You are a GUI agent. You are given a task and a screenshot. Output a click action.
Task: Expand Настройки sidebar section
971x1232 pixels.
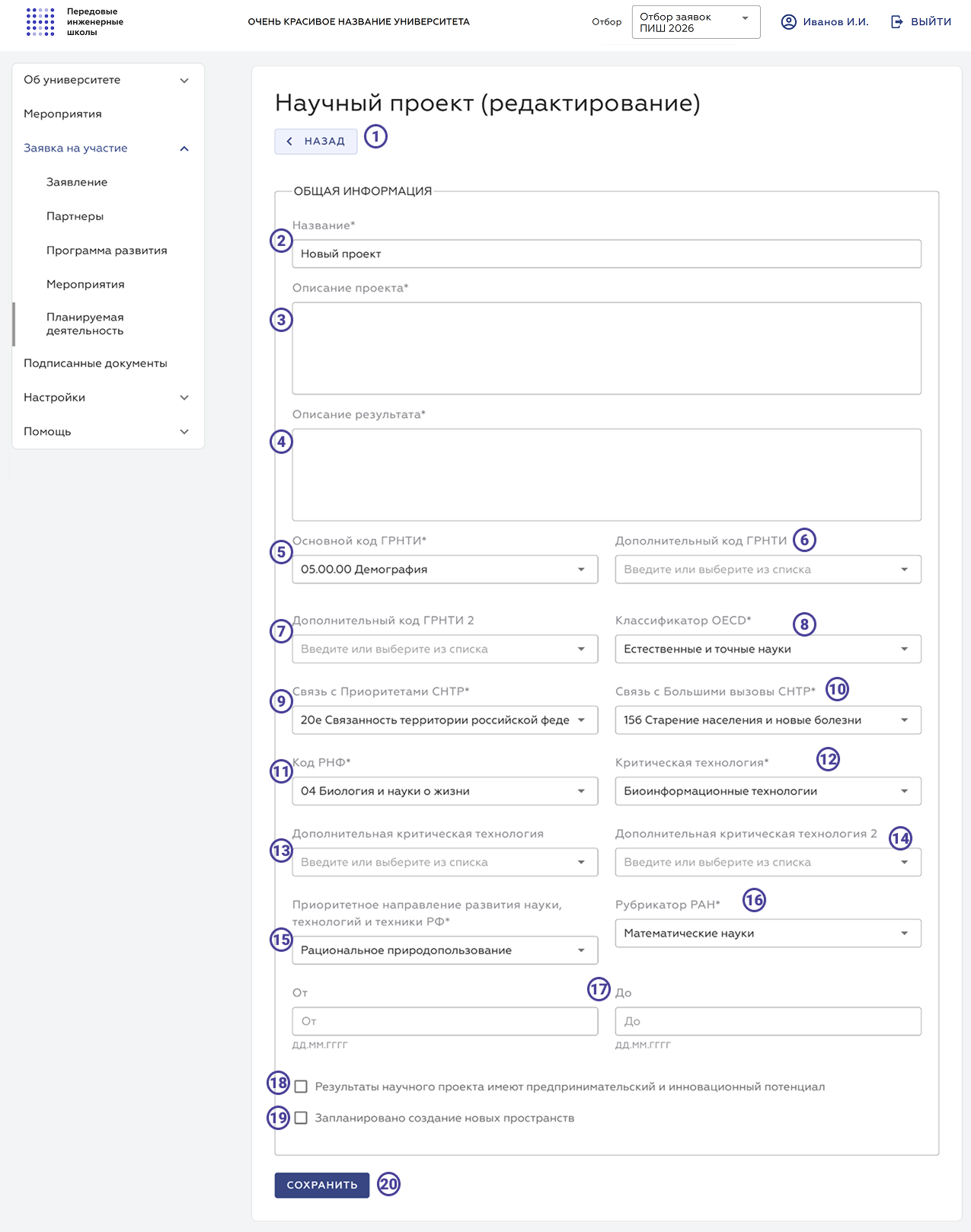[108, 397]
